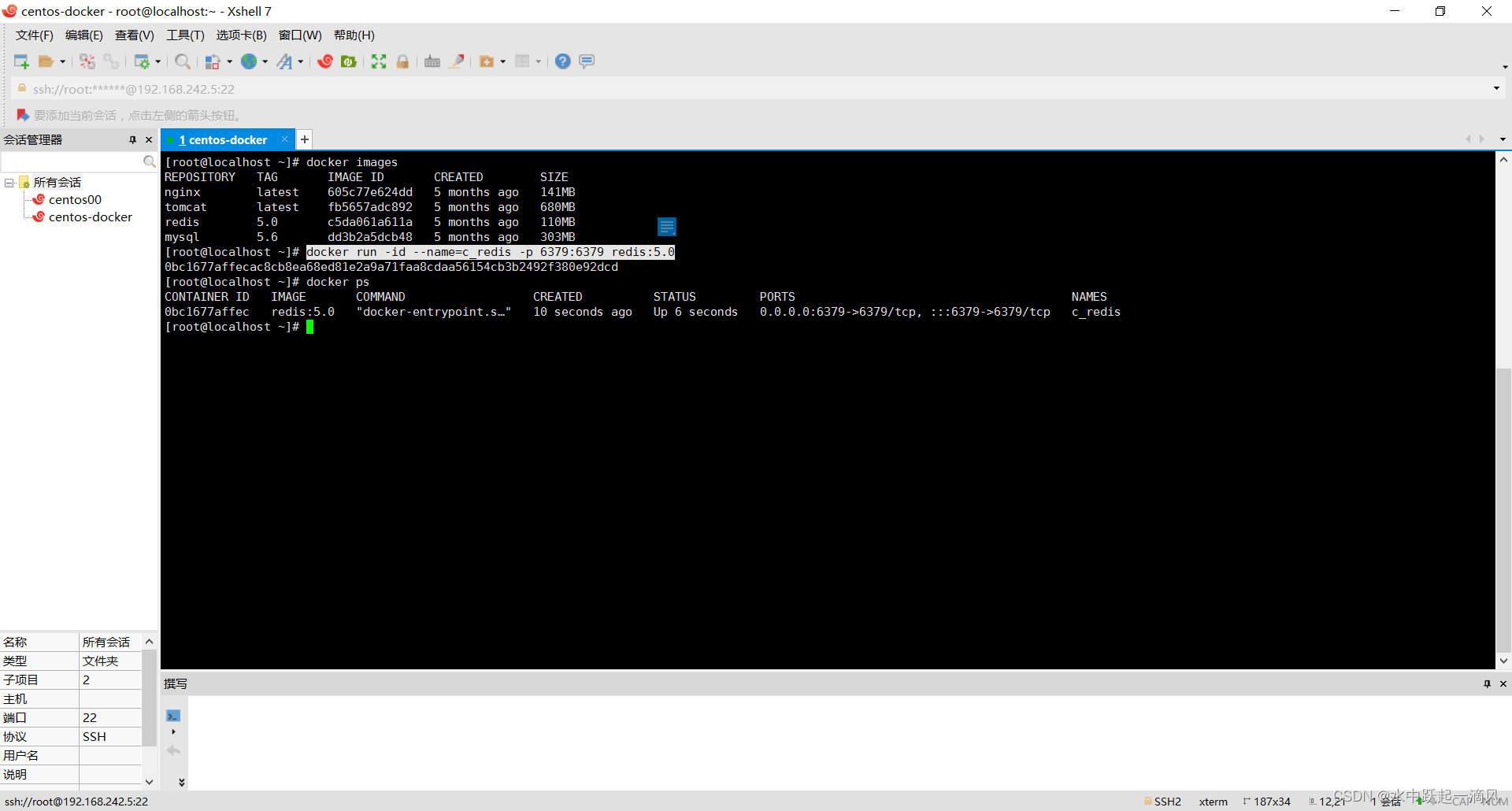Viewport: 1512px width, 811px height.
Task: Click the compose pane send-target icon
Action: (x=173, y=716)
